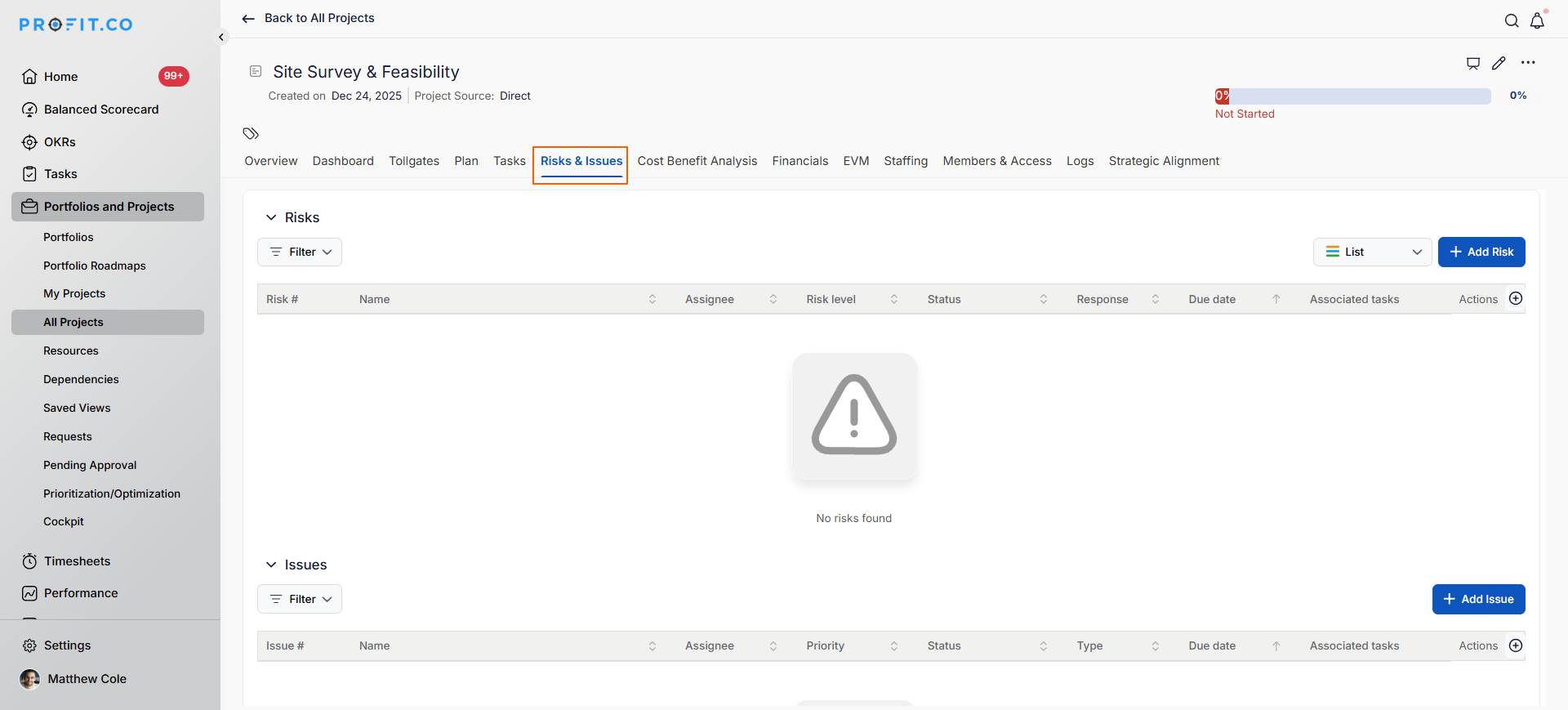
Task: Sort Risks by Status
Action: click(1044, 299)
